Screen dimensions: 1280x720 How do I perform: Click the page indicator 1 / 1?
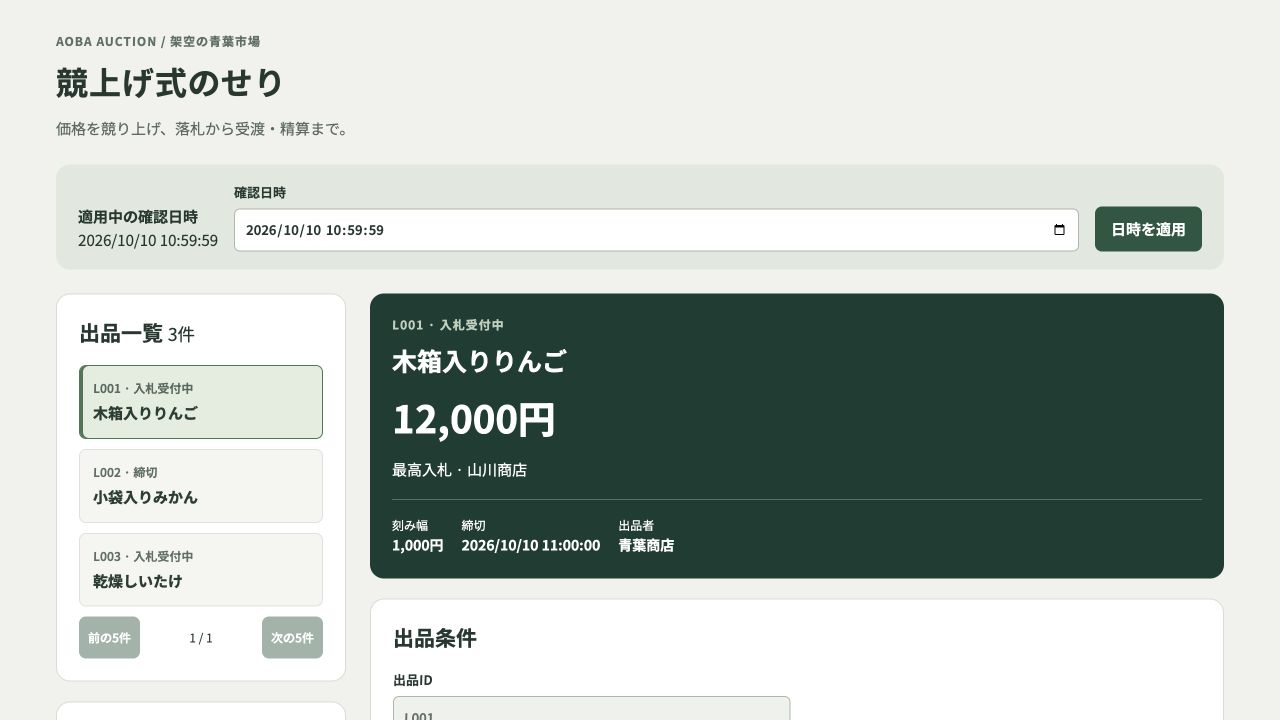coord(201,638)
